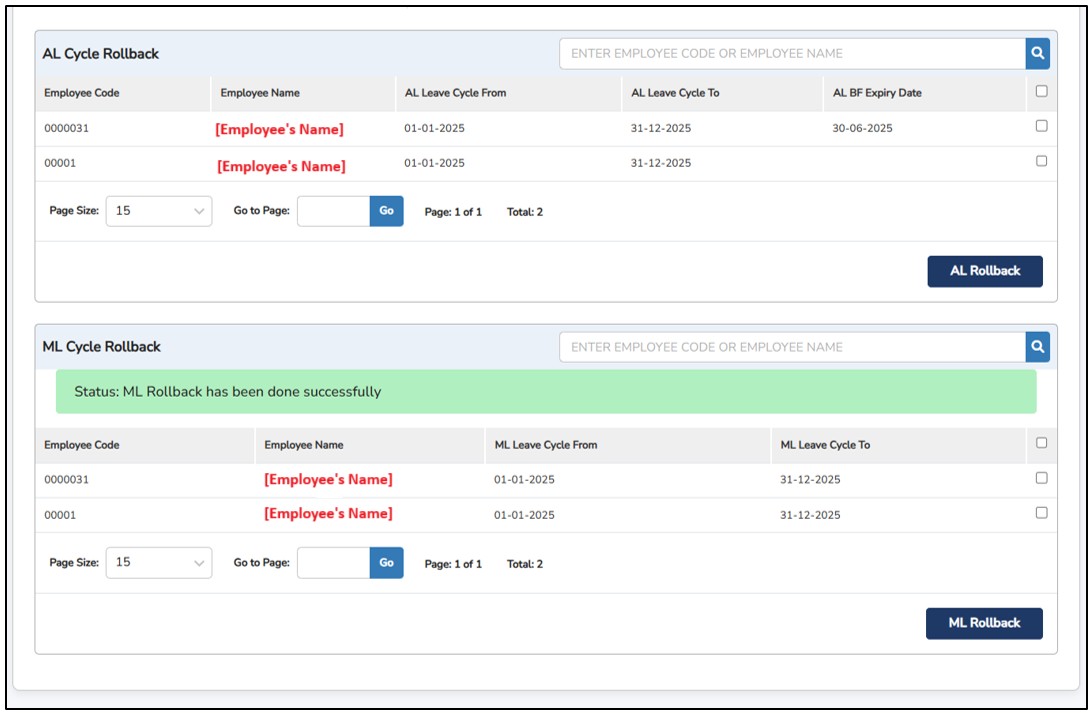Image resolution: width=1092 pixels, height=713 pixels.
Task: Focus the ML employee search input field
Action: (x=791, y=347)
